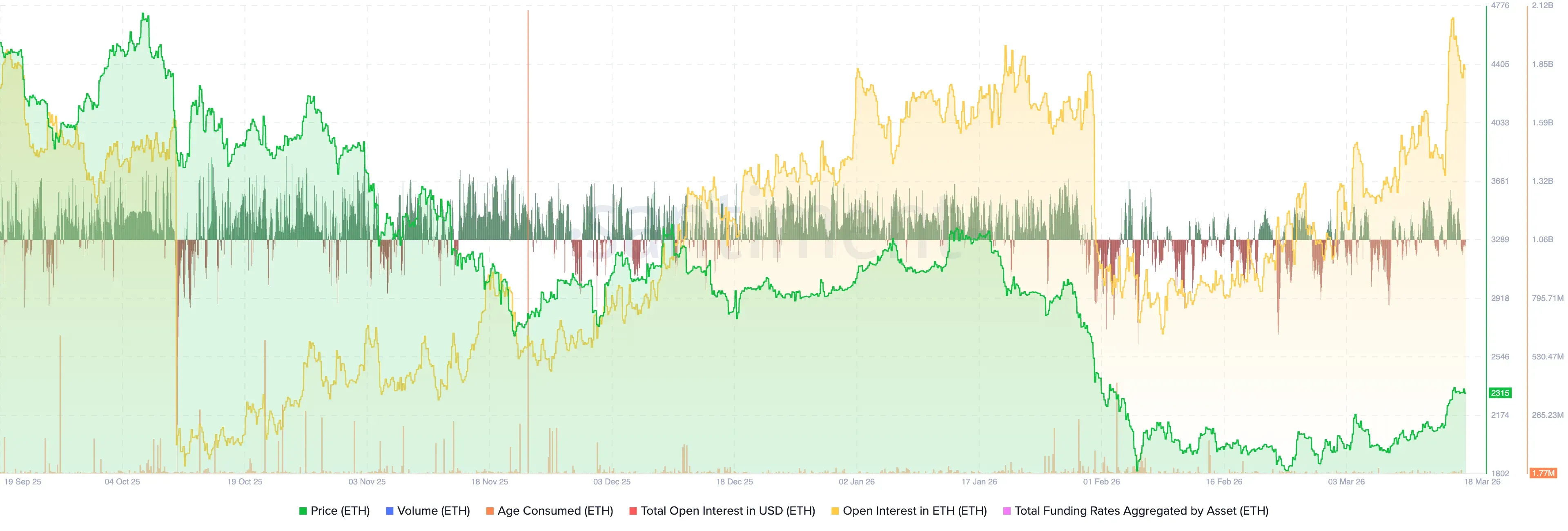Click the 2.12B open interest axis label
Viewport: 1568px width, 531px height.
[x=1542, y=5]
